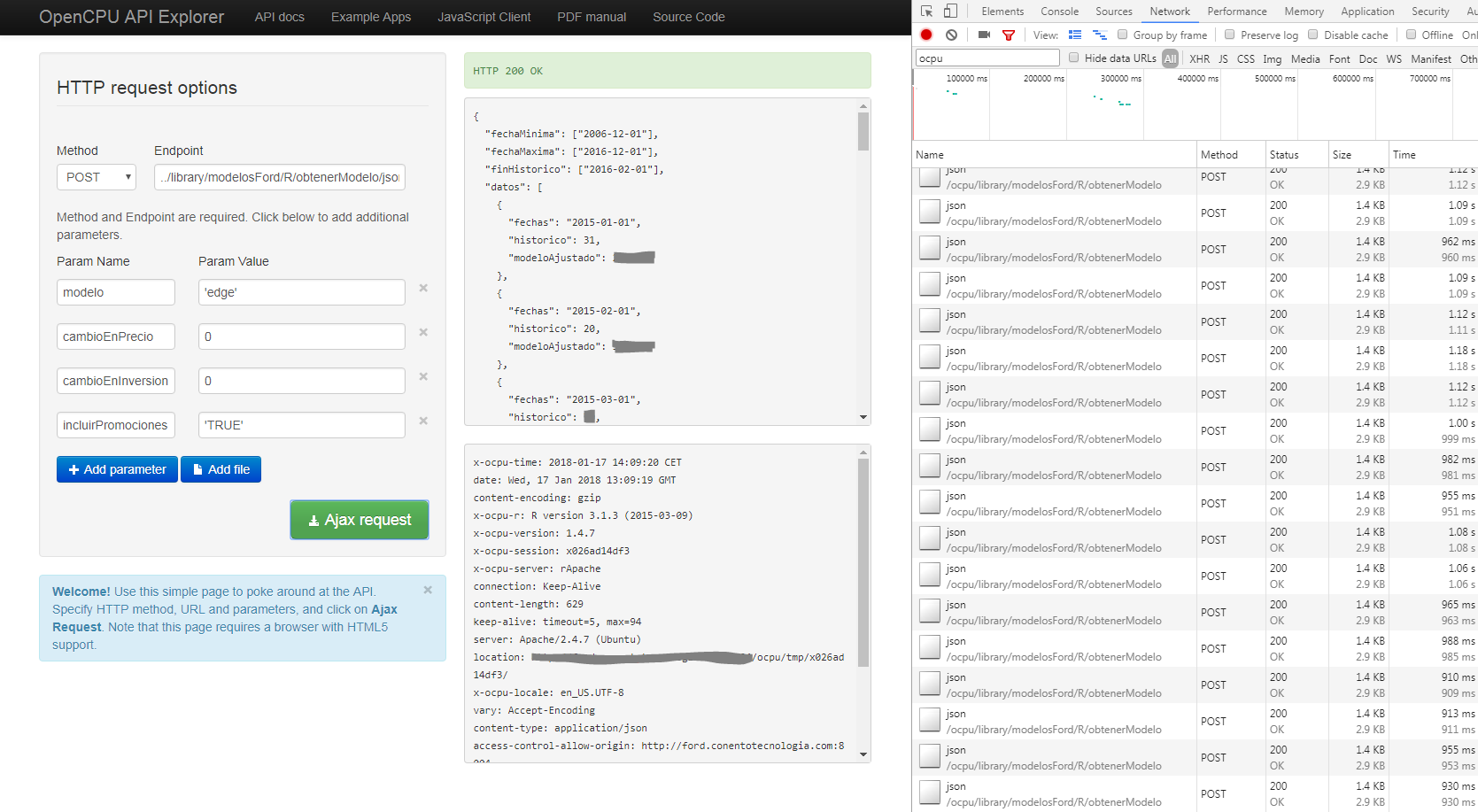Open the request filter funnel icon
This screenshot has height=812, width=1478.
click(1009, 35)
